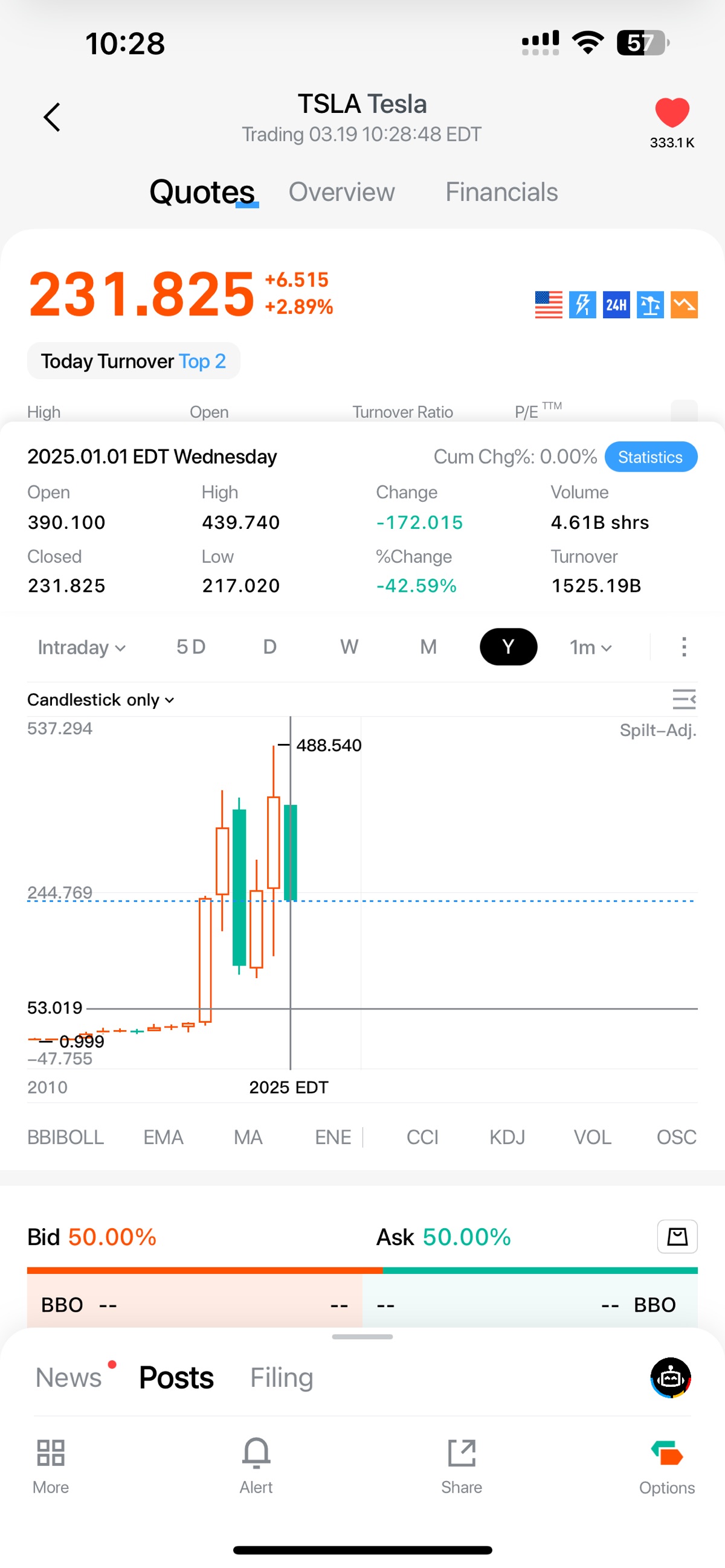The image size is (725, 1568).
Task: Select the W weekly chart period
Action: tap(349, 647)
